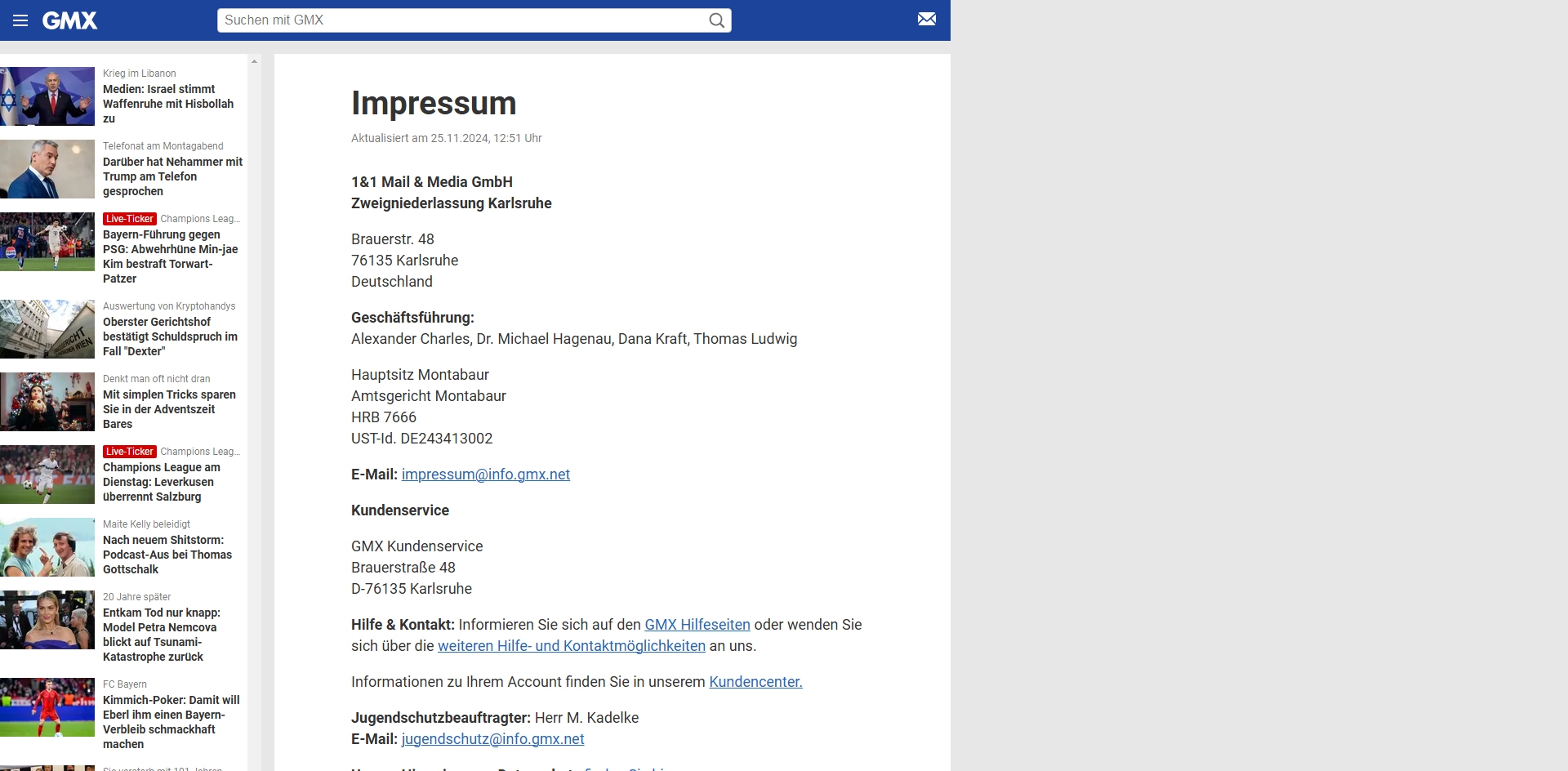The height and width of the screenshot is (771, 1568).
Task: Click the 'Krieg im Libanon' category label
Action: (x=140, y=74)
